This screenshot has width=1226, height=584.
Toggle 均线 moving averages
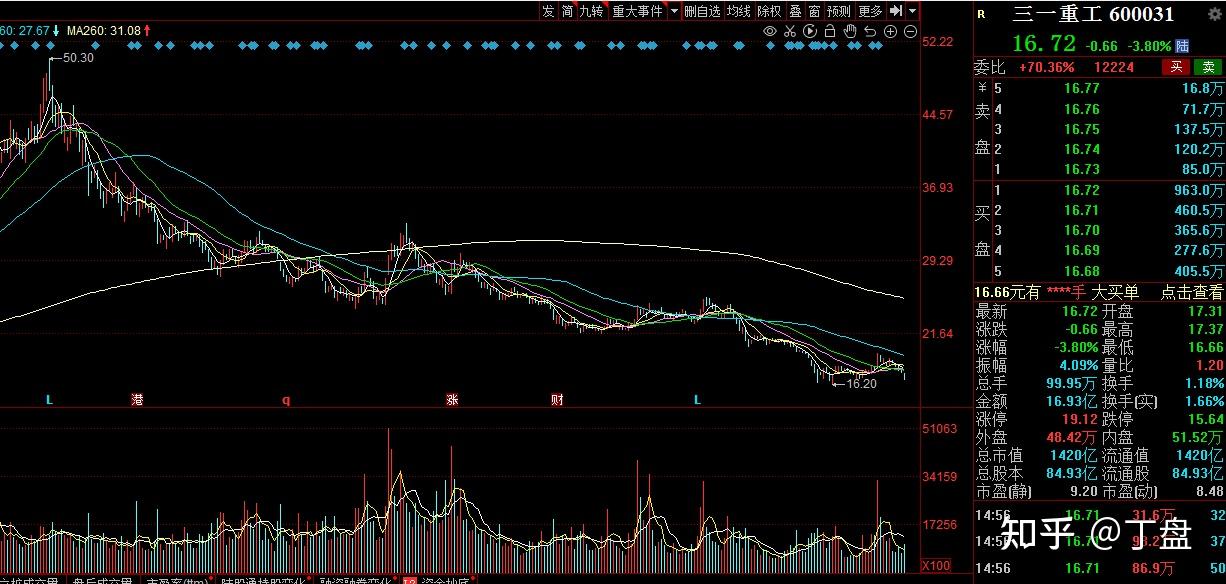(x=738, y=11)
